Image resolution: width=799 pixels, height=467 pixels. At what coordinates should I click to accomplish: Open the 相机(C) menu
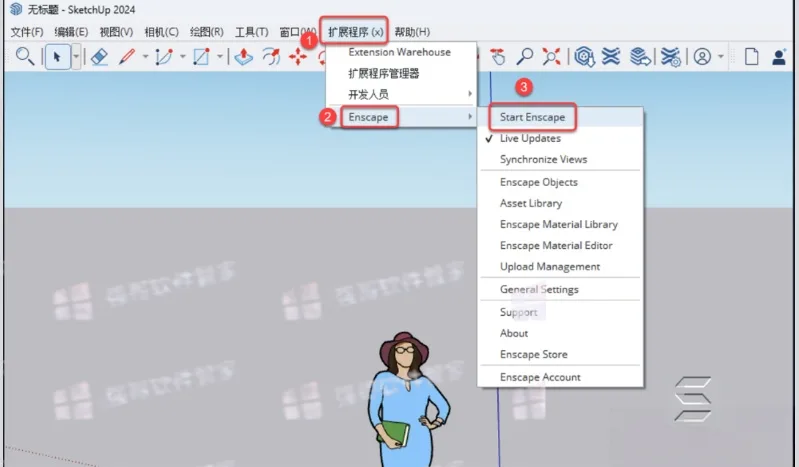coord(162,32)
